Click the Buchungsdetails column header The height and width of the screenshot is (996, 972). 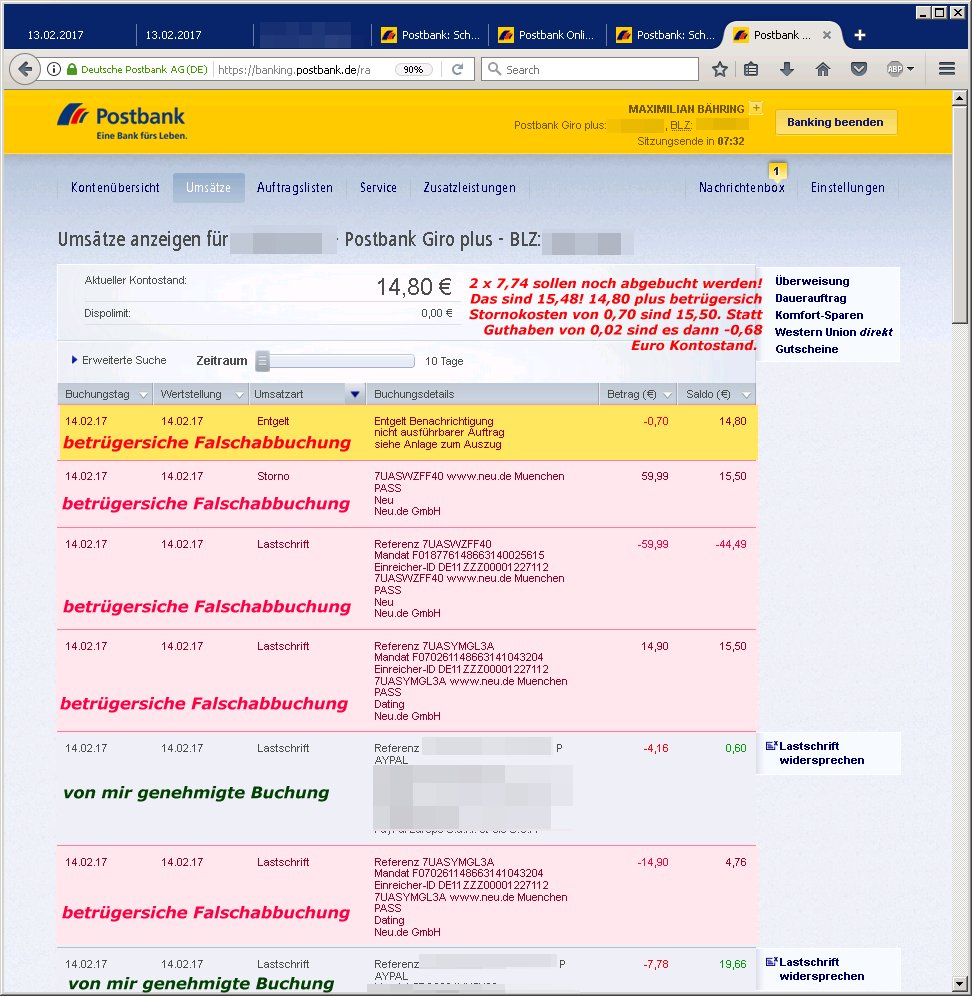(483, 394)
